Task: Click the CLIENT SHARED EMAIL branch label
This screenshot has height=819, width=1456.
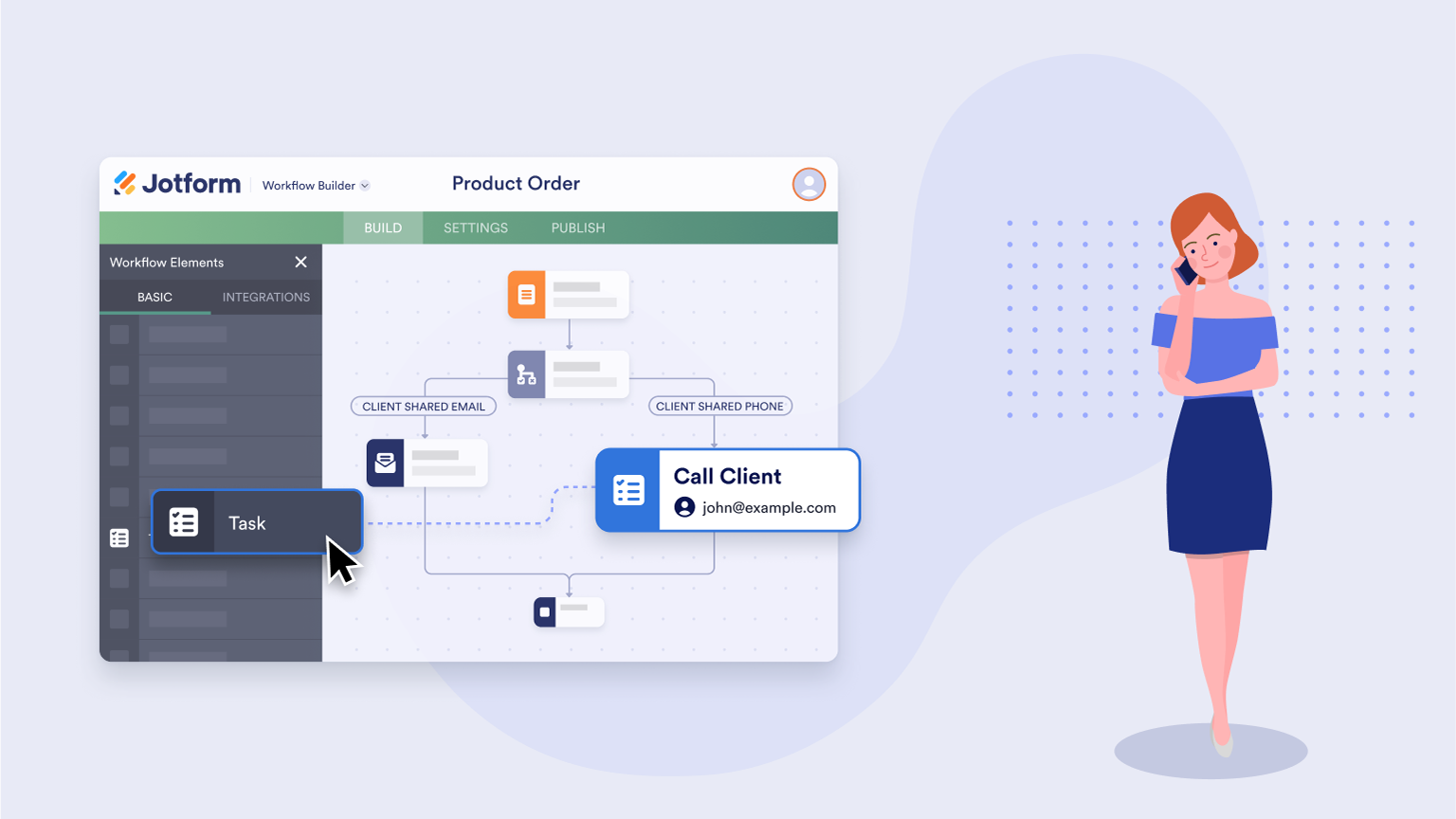Action: coord(424,407)
